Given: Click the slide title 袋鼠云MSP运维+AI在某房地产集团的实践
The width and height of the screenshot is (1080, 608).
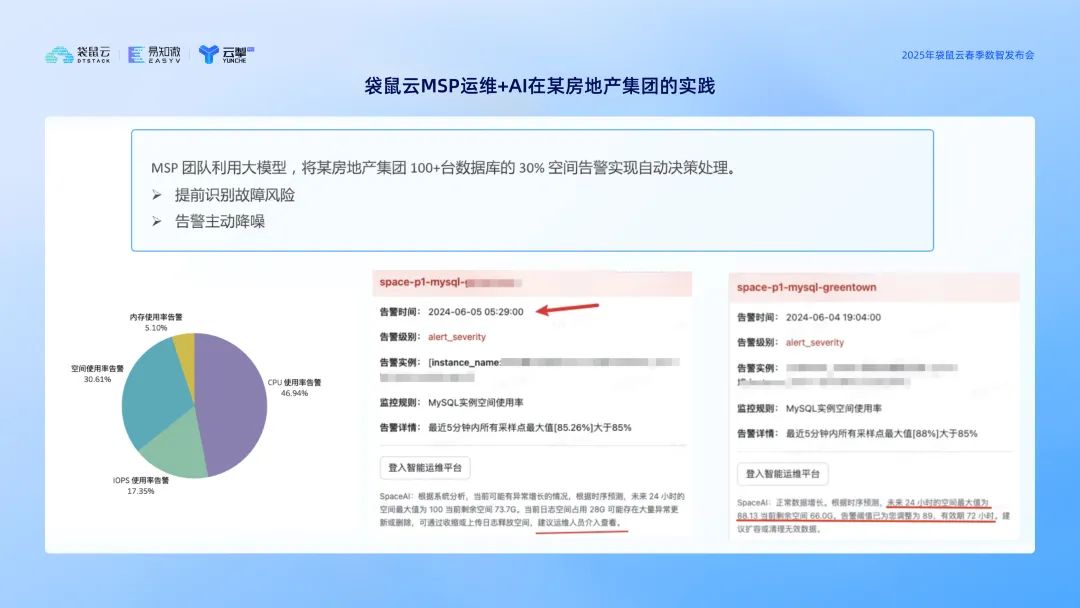Looking at the screenshot, I should [x=539, y=87].
